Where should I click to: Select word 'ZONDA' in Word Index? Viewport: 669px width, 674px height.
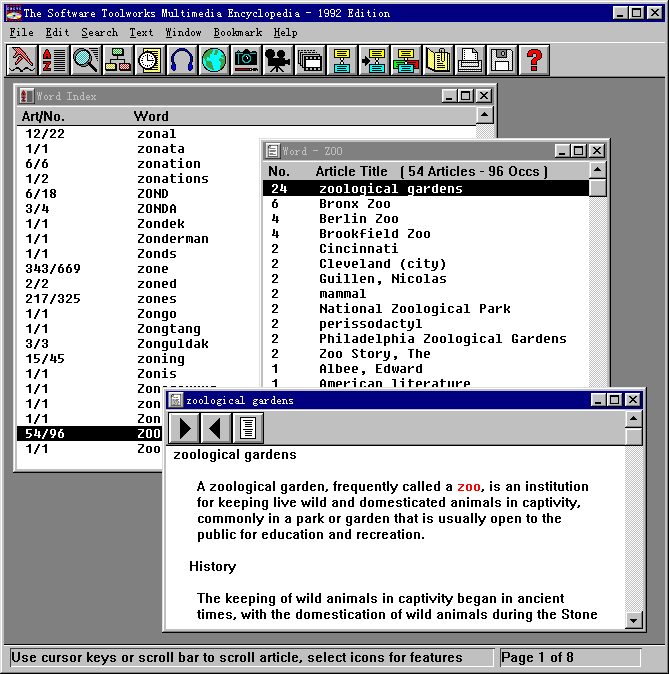[x=157, y=209]
